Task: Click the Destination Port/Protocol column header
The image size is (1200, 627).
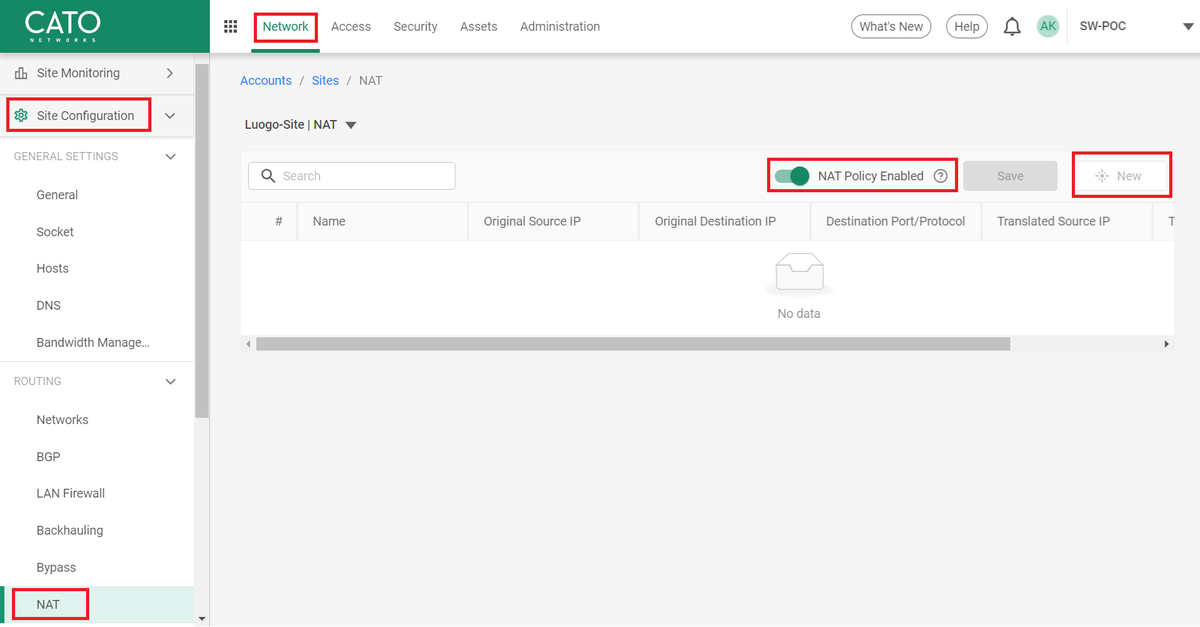Action: click(896, 222)
